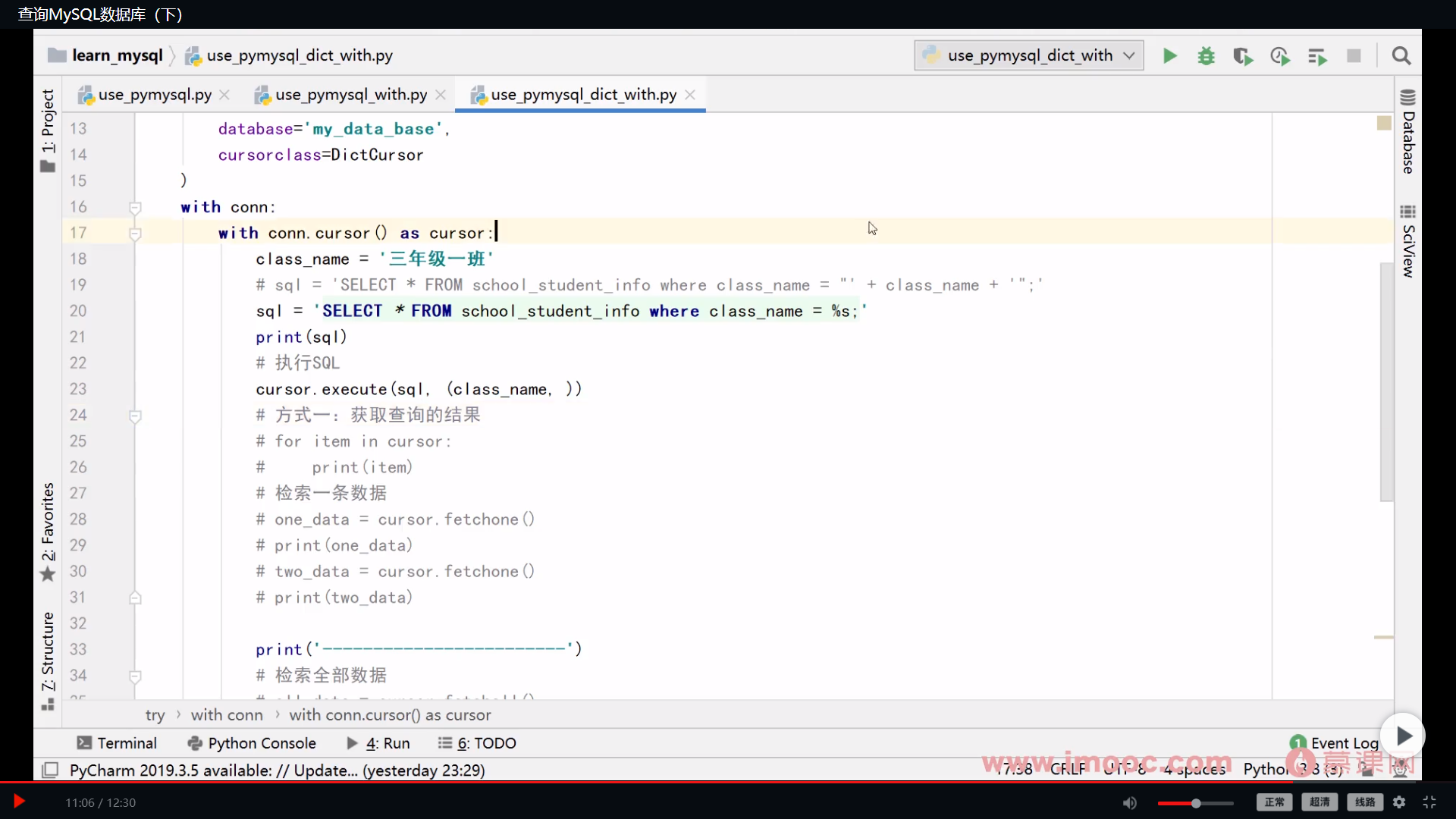This screenshot has width=1456, height=819.
Task: Click the editor vertical scrollbar thumb
Action: click(1386, 381)
